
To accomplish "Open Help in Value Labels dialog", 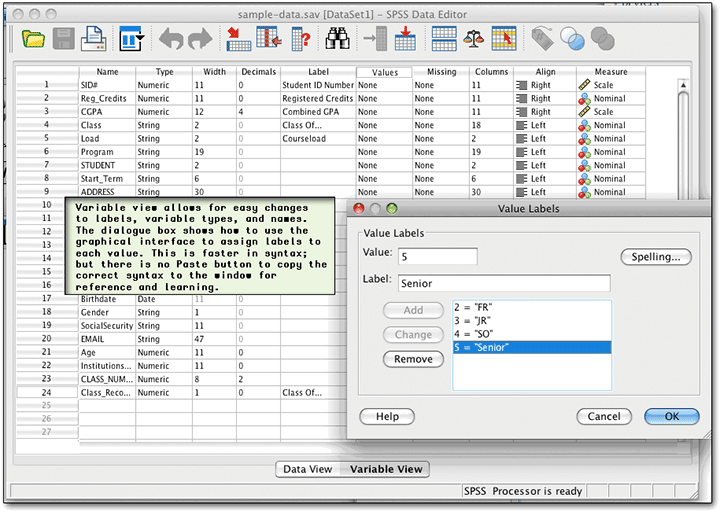I will [387, 416].
